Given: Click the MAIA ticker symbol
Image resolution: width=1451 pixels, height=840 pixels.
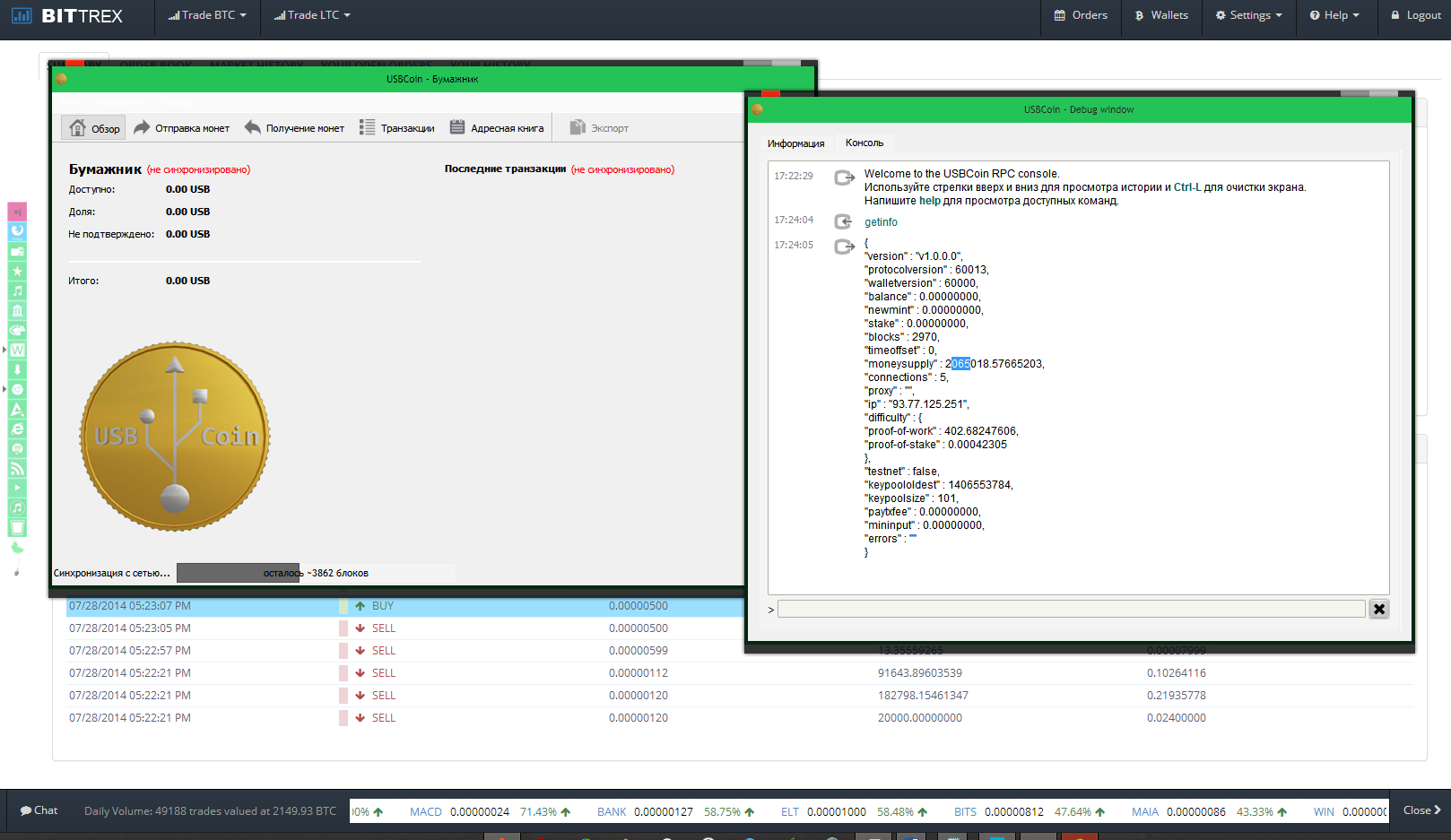Looking at the screenshot, I should (1144, 811).
